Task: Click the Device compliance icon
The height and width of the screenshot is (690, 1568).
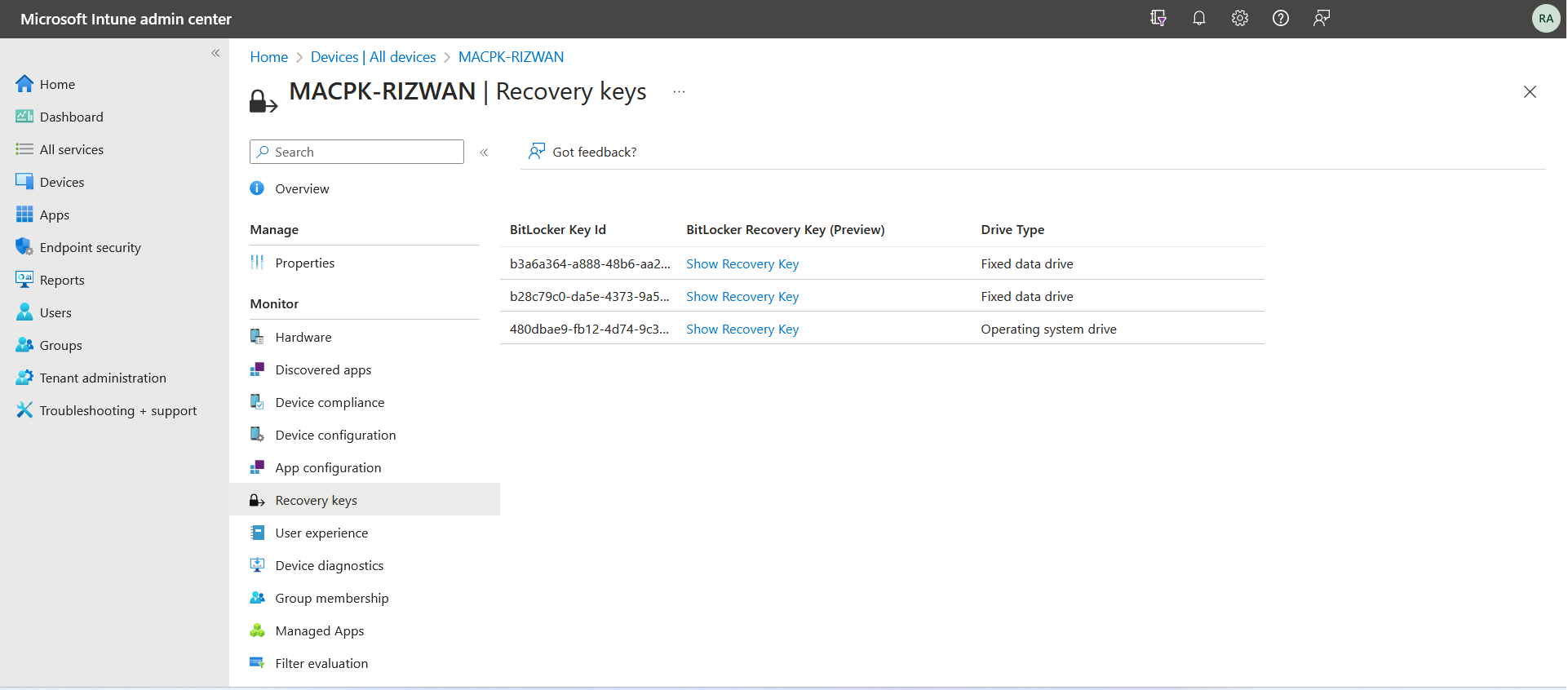Action: pos(257,402)
